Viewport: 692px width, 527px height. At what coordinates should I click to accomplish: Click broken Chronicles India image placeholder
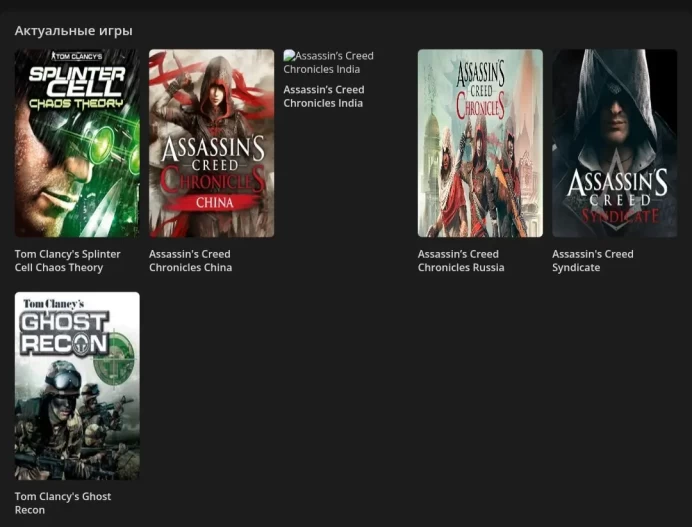click(328, 62)
